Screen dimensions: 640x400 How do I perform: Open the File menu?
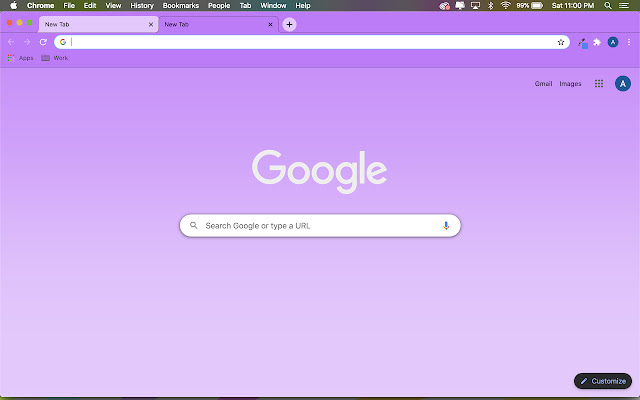pos(69,6)
